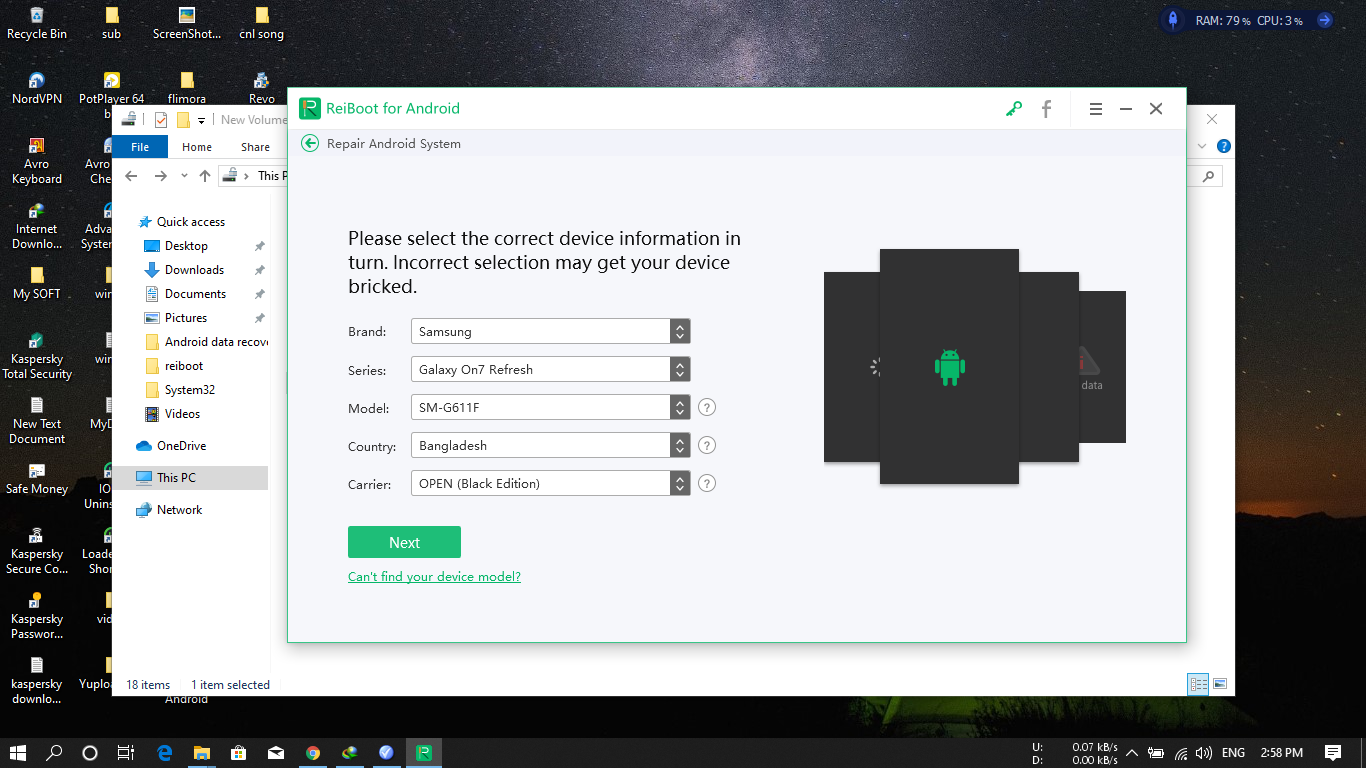Click the Back arrow in File Explorer
The width and height of the screenshot is (1366, 768).
pos(131,176)
